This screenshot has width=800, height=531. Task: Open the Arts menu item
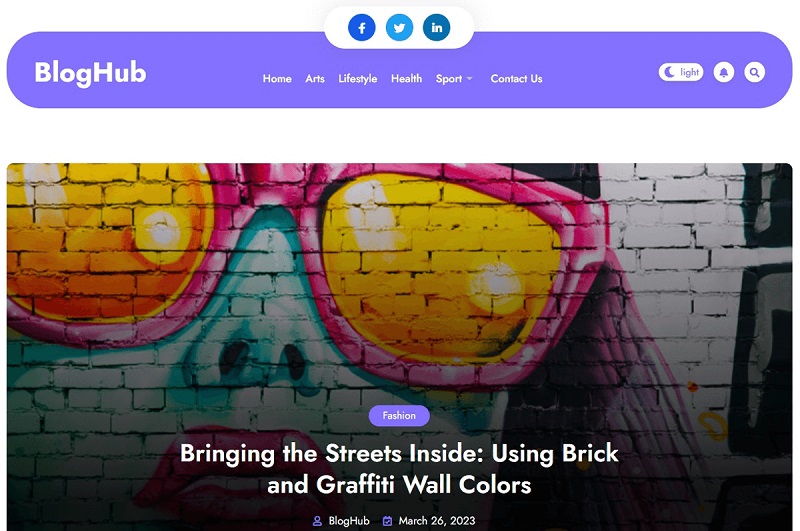[x=315, y=79]
